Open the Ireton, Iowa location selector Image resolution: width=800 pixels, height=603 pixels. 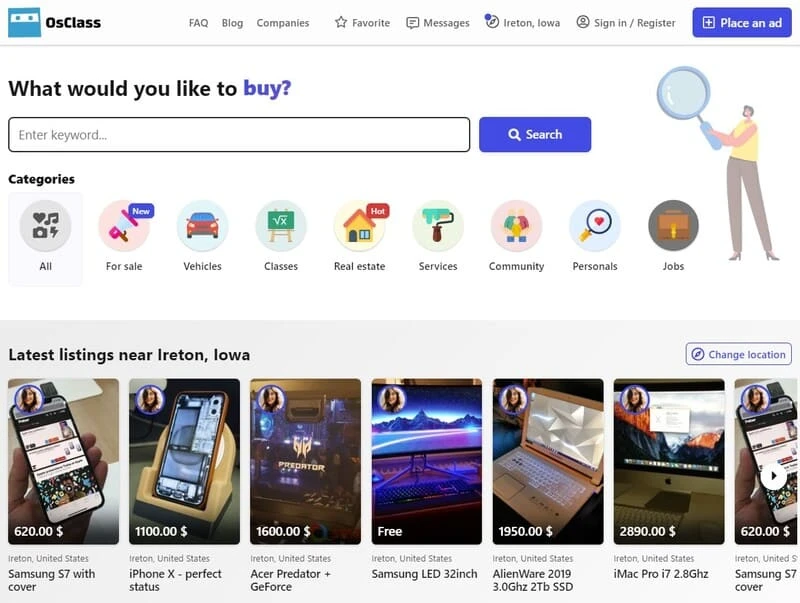click(522, 22)
